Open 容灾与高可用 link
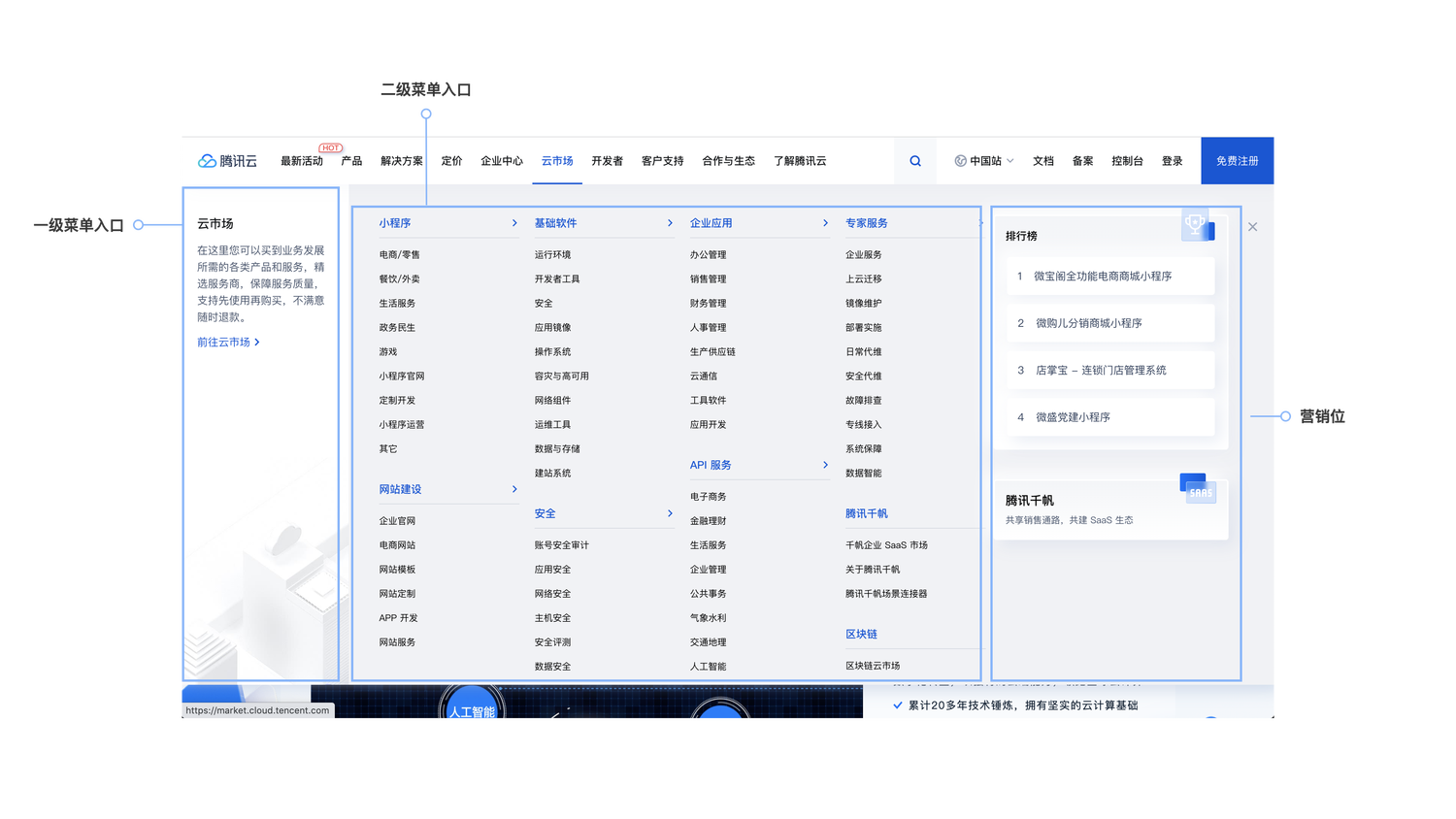Screen dimensions: 1456x819 (x=561, y=376)
